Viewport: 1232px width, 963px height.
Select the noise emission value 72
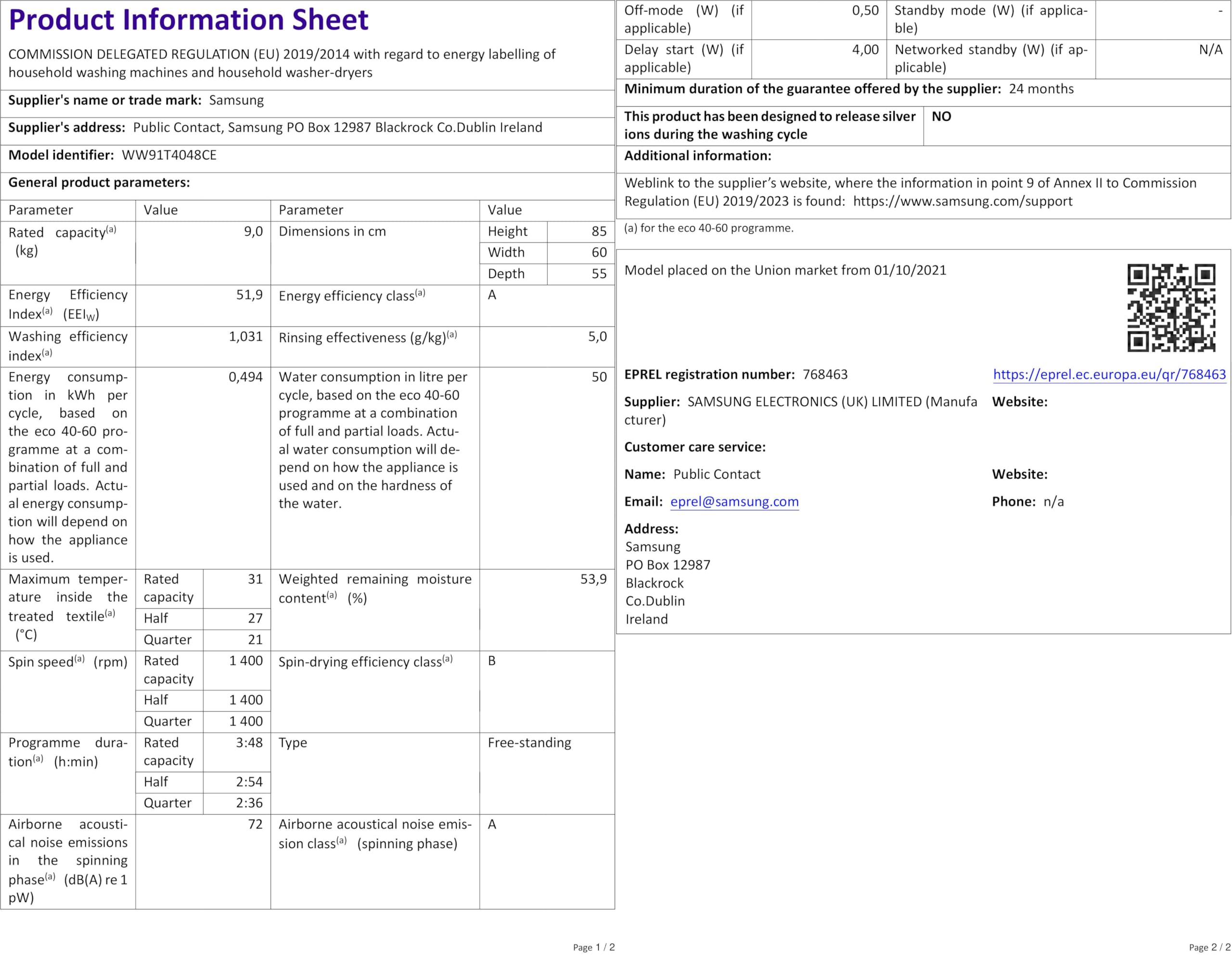coord(256,824)
